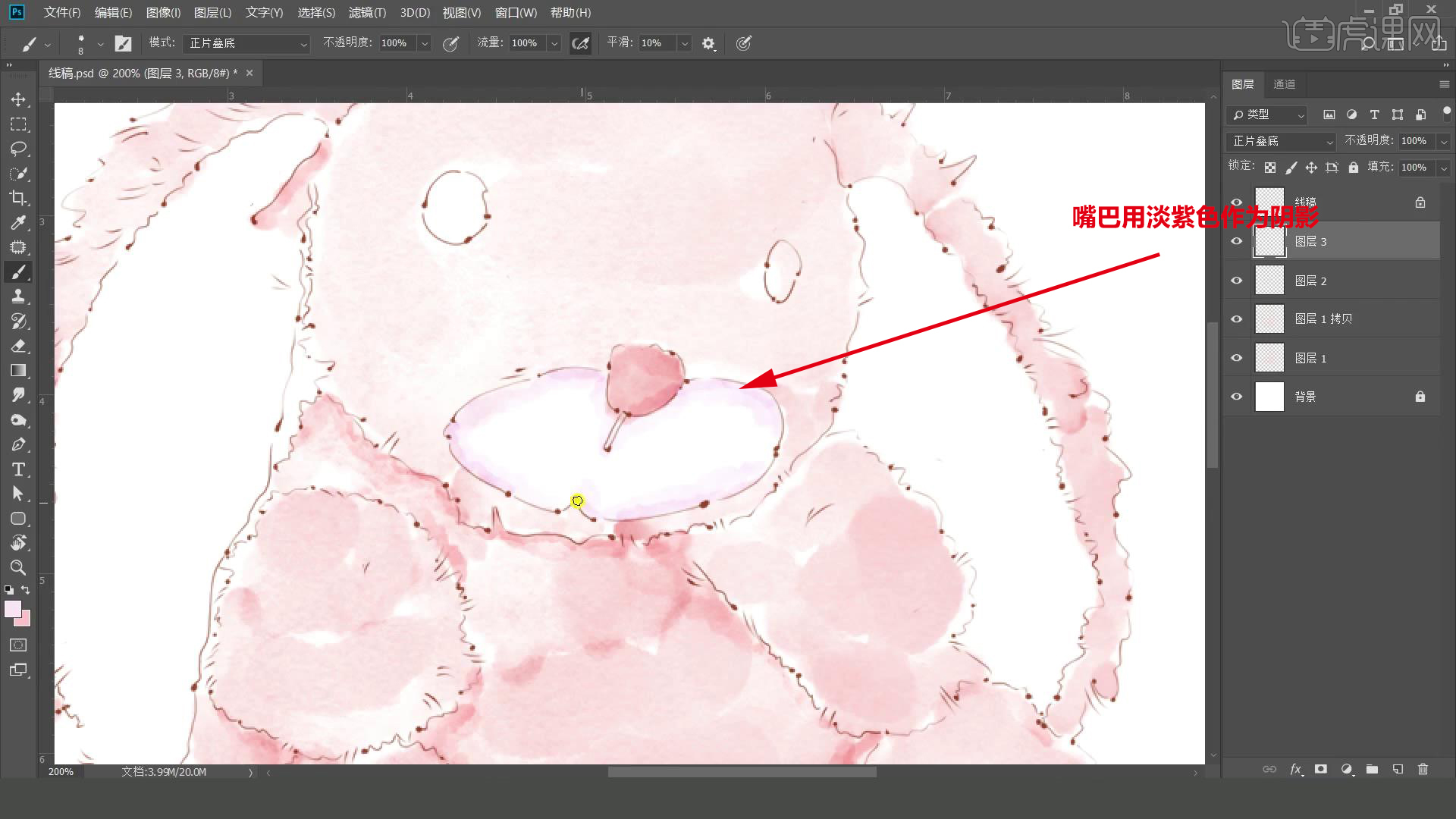
Task: Open the 窗口(W) menu
Action: 516,13
